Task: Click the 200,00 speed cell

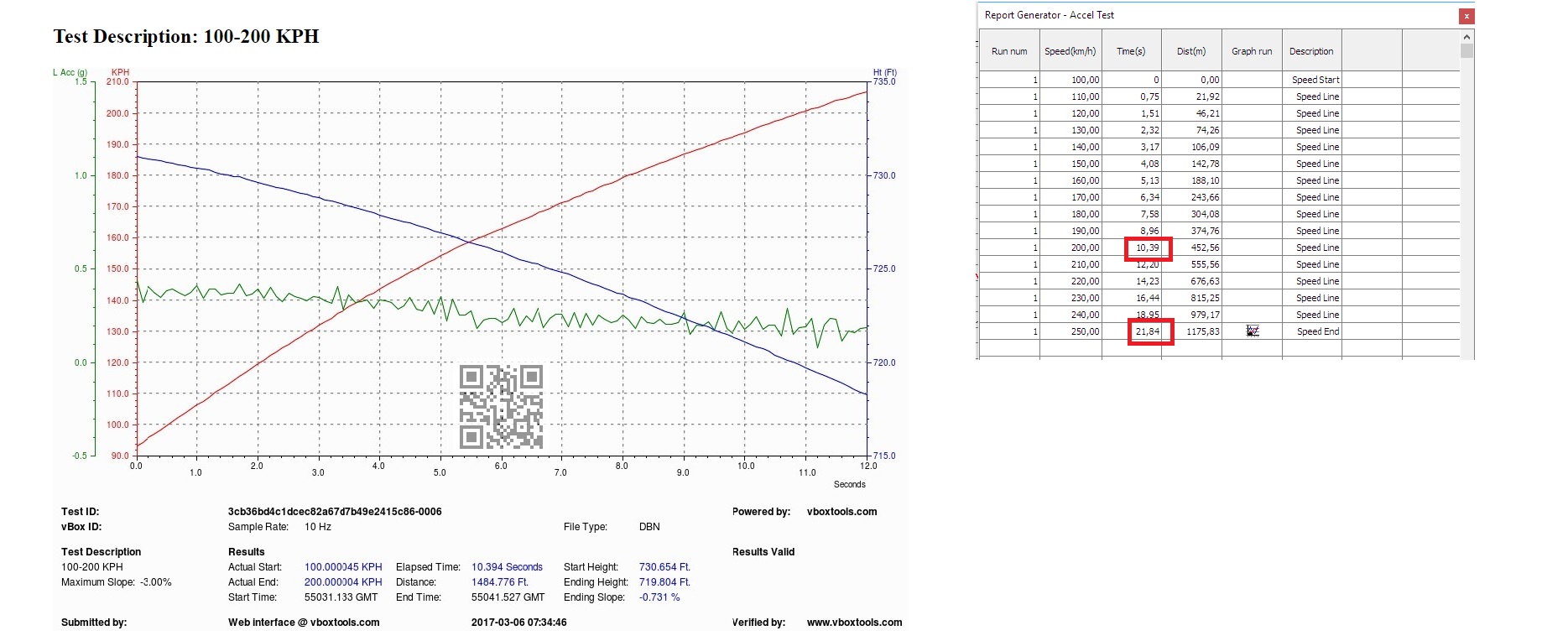Action: click(x=1084, y=248)
